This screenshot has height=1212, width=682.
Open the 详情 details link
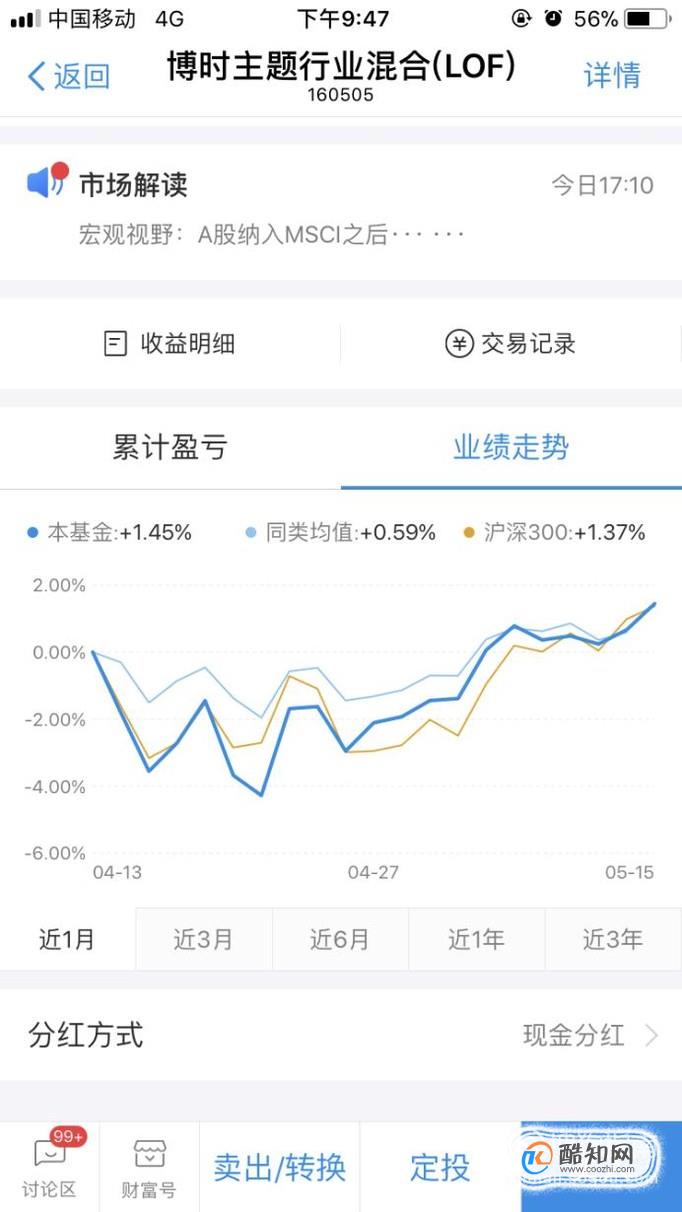click(x=612, y=76)
